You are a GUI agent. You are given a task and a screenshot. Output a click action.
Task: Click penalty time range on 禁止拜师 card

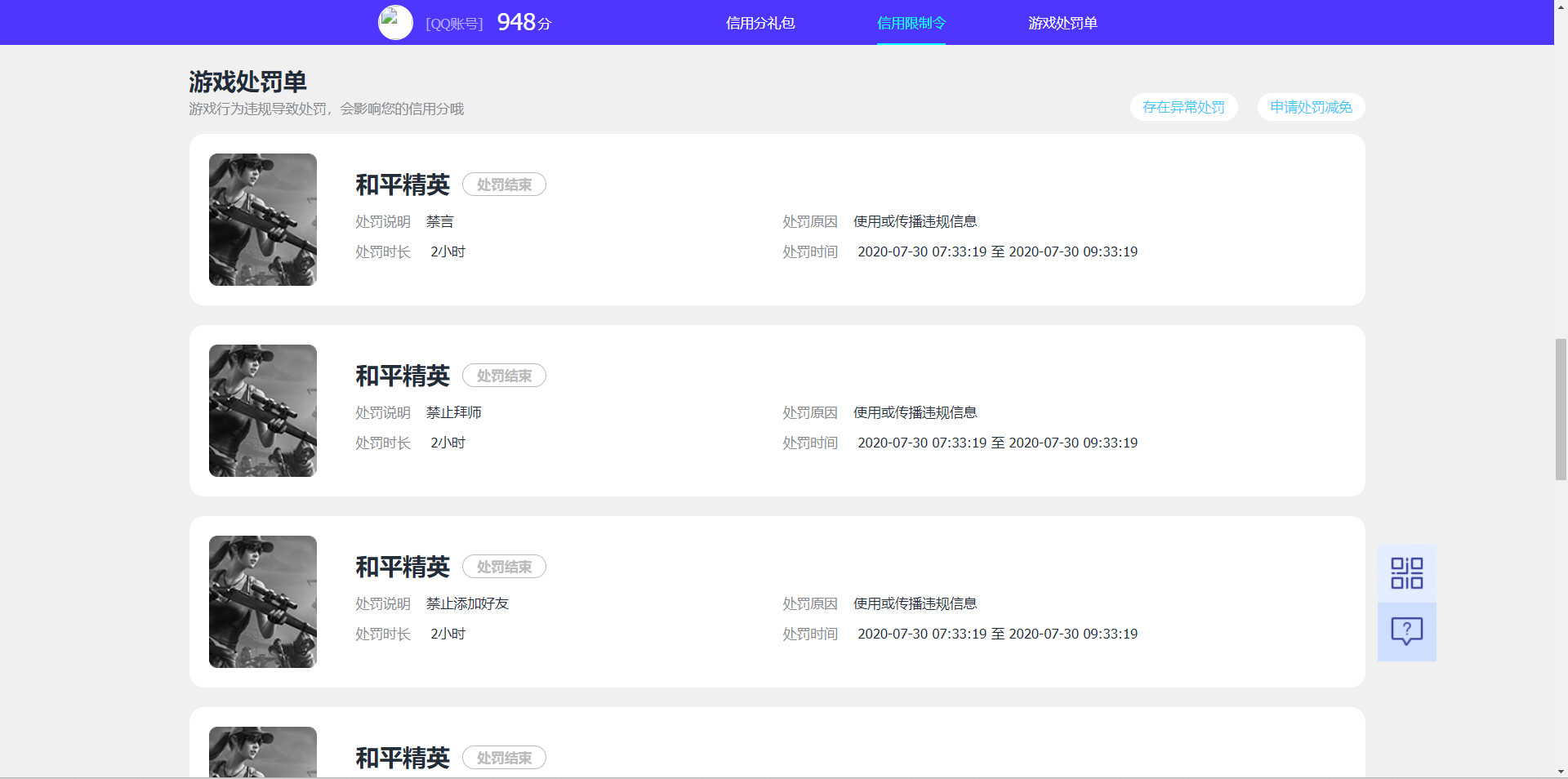(x=997, y=443)
